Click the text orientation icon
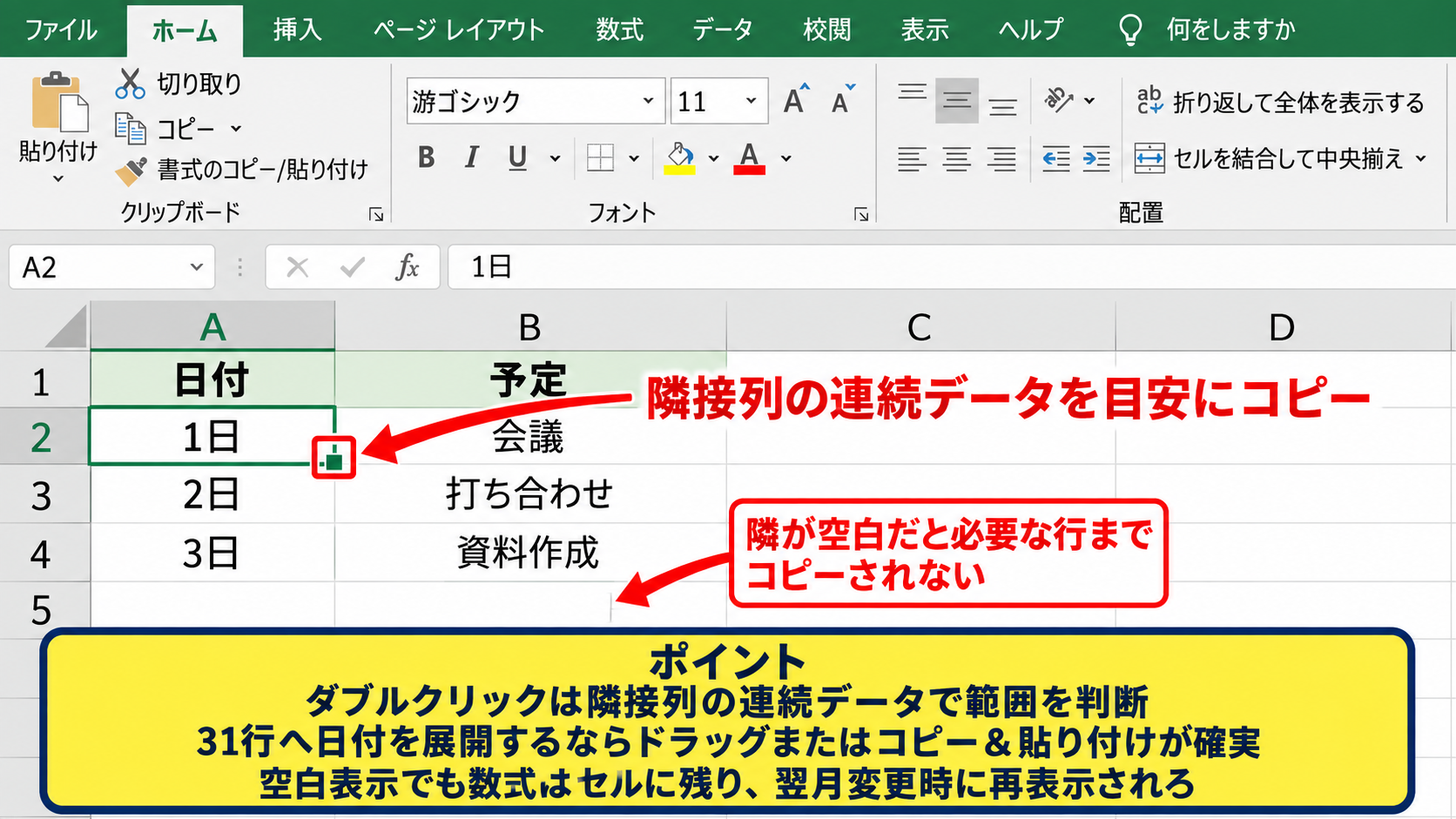 click(x=1059, y=100)
